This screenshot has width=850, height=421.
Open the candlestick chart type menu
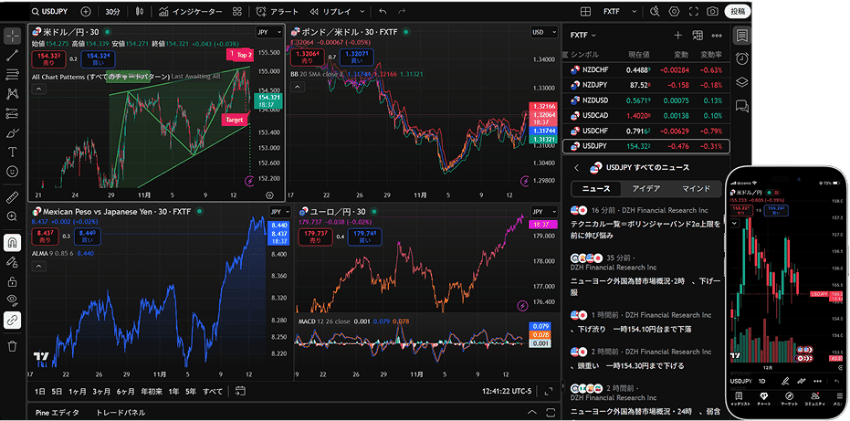click(140, 11)
